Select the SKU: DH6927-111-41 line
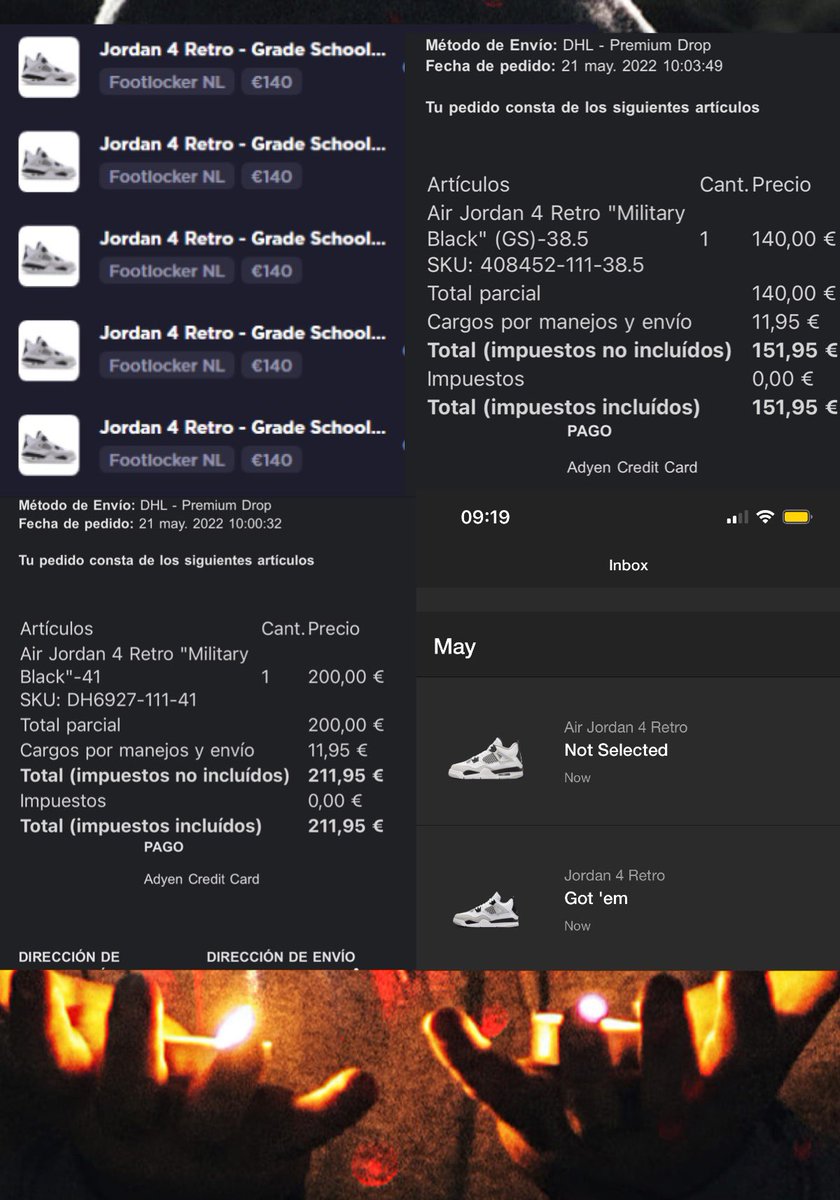 108,700
